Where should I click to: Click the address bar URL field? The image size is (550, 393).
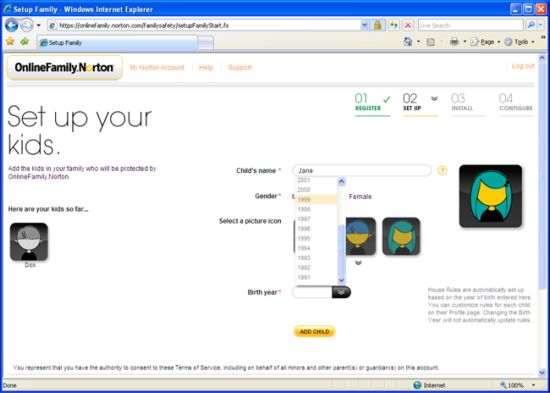click(205, 25)
